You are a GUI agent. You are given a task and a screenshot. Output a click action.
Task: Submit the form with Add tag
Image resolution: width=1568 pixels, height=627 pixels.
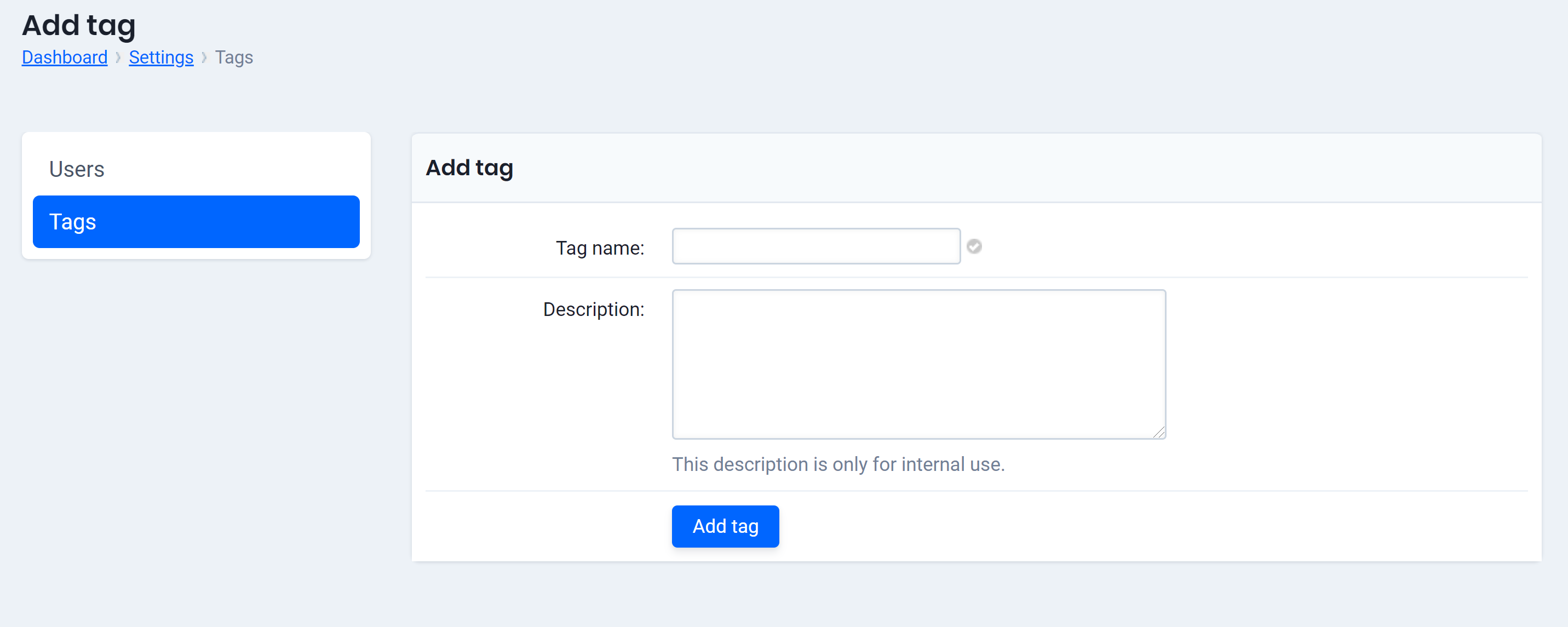[725, 526]
